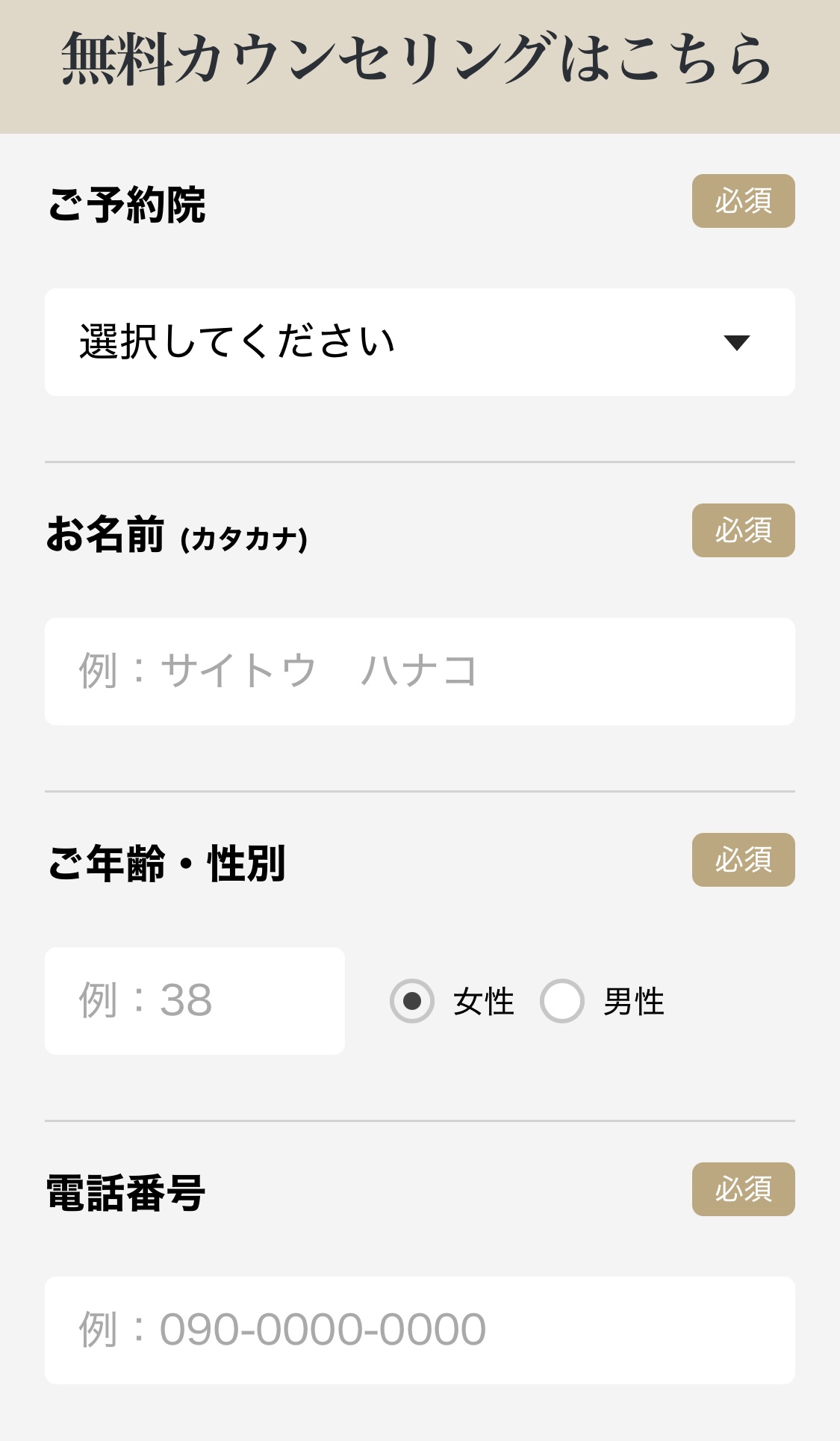The height and width of the screenshot is (1441, 840).
Task: Click the 男性 label text
Action: point(634,1002)
